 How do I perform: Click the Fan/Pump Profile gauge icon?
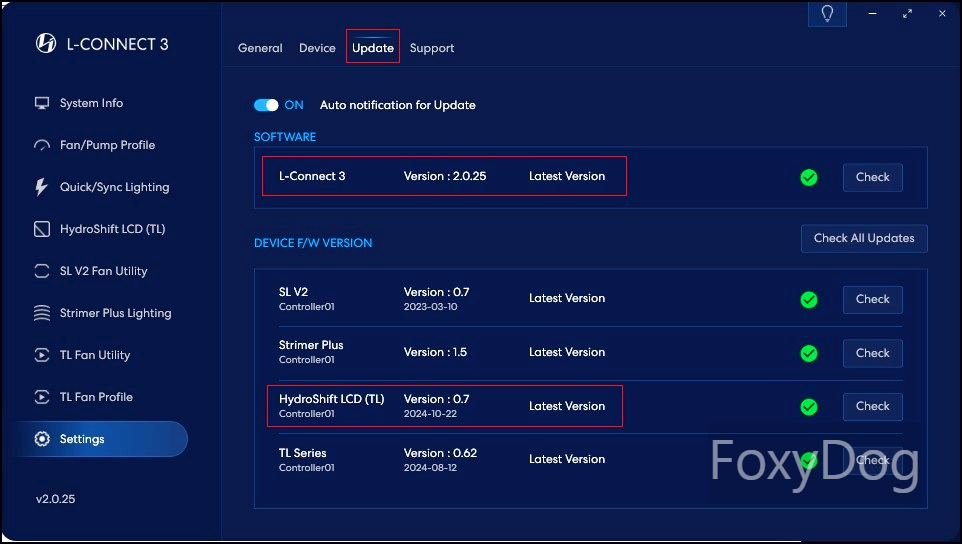coord(42,145)
